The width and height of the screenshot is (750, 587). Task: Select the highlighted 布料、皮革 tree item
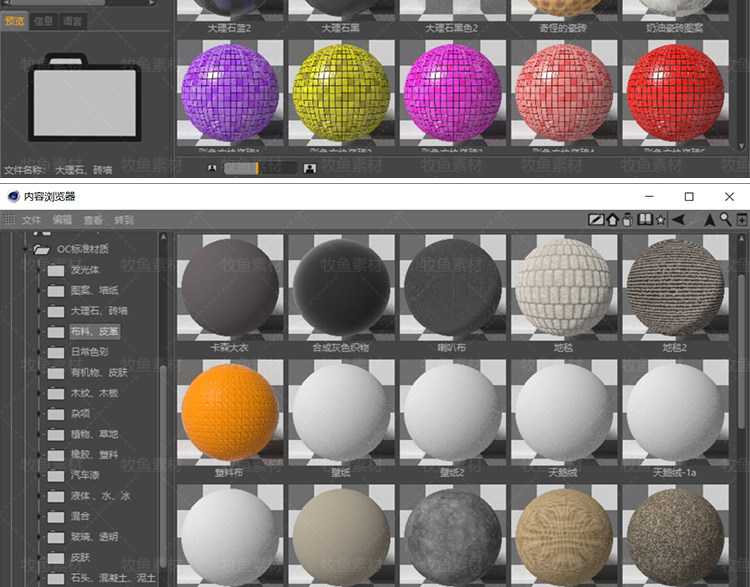[x=95, y=332]
